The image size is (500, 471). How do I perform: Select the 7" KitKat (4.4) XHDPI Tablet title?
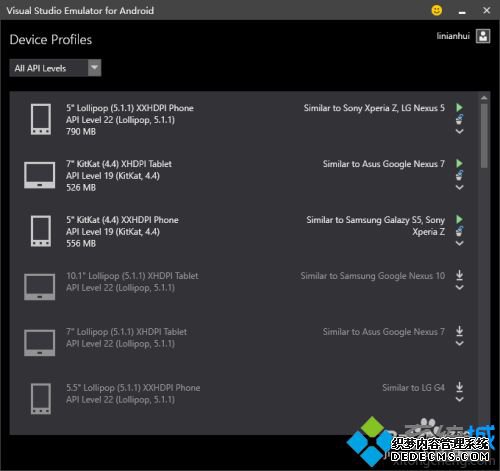click(x=119, y=164)
